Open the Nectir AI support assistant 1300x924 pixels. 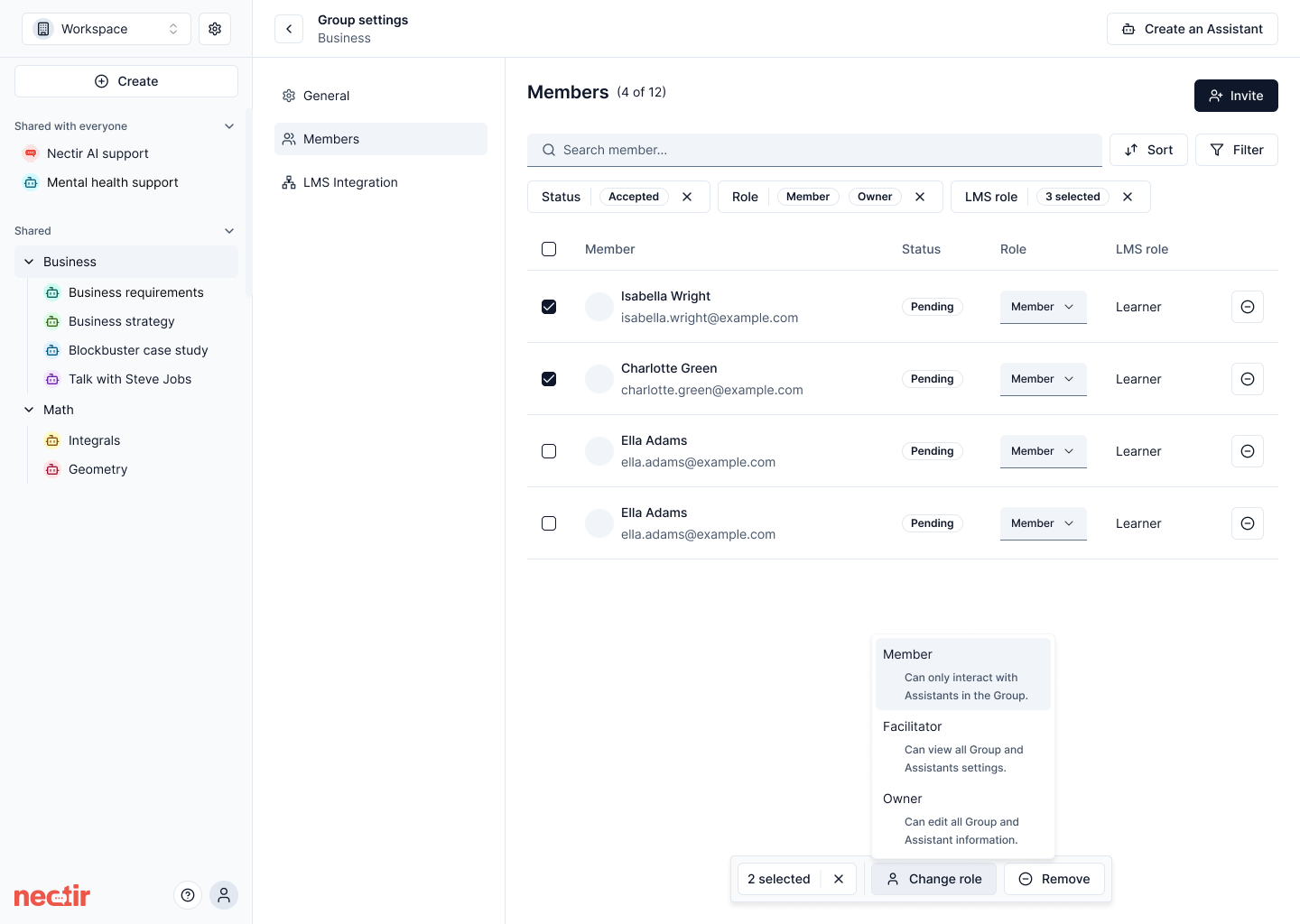point(97,153)
